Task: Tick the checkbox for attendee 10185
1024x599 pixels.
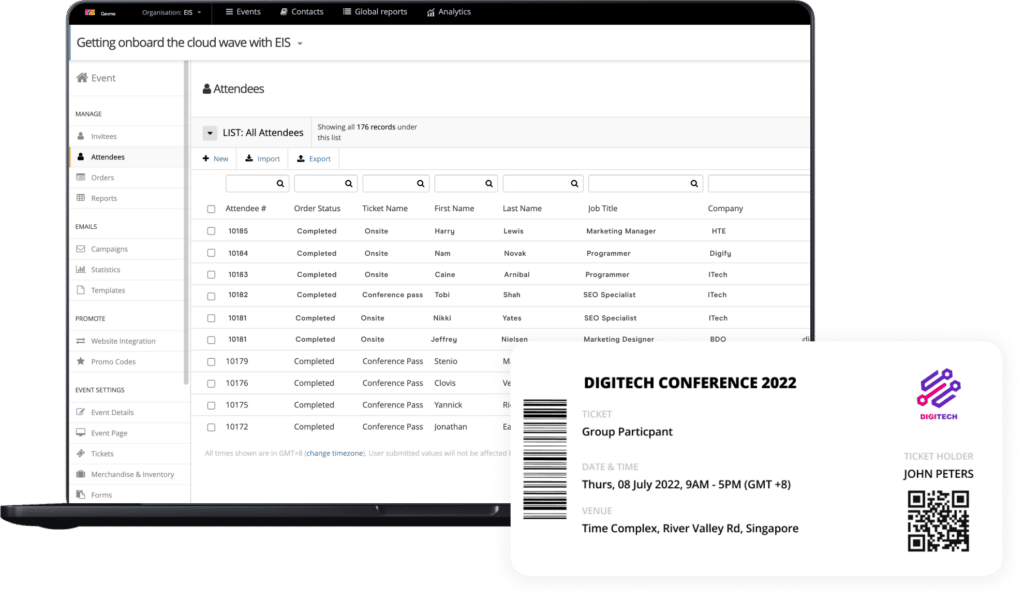Action: 211,231
